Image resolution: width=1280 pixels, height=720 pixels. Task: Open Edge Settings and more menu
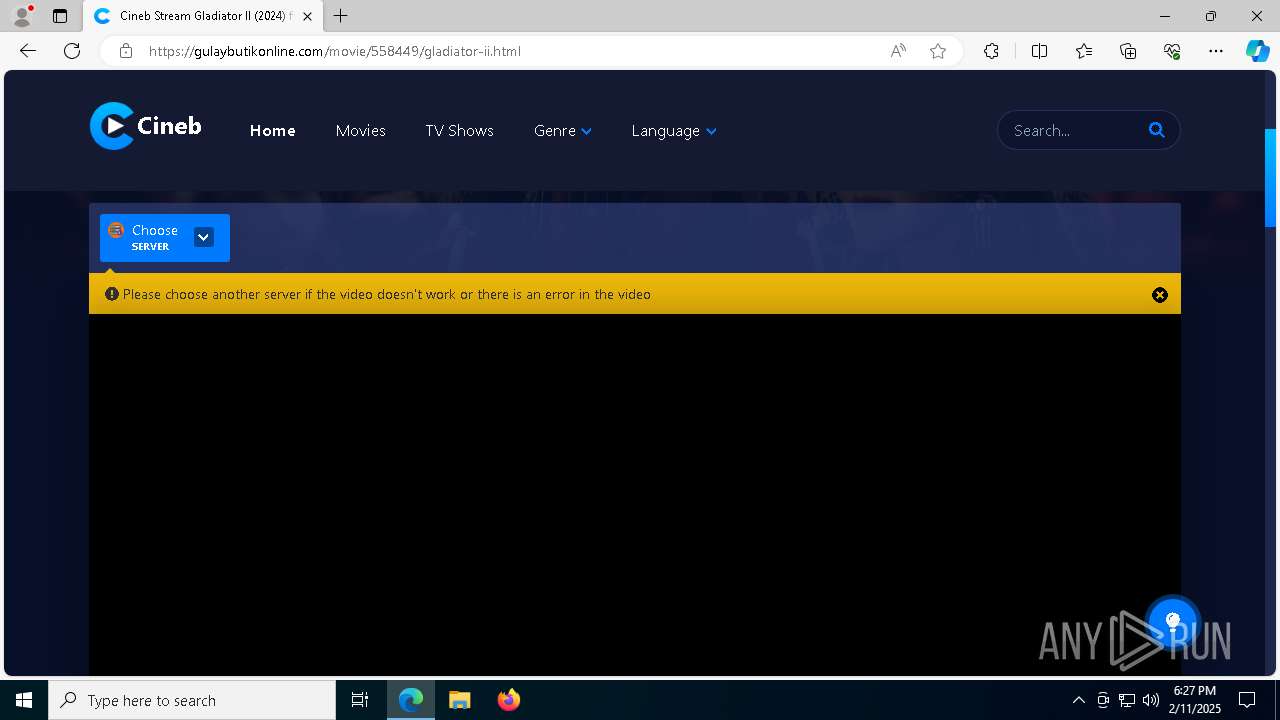1216,51
